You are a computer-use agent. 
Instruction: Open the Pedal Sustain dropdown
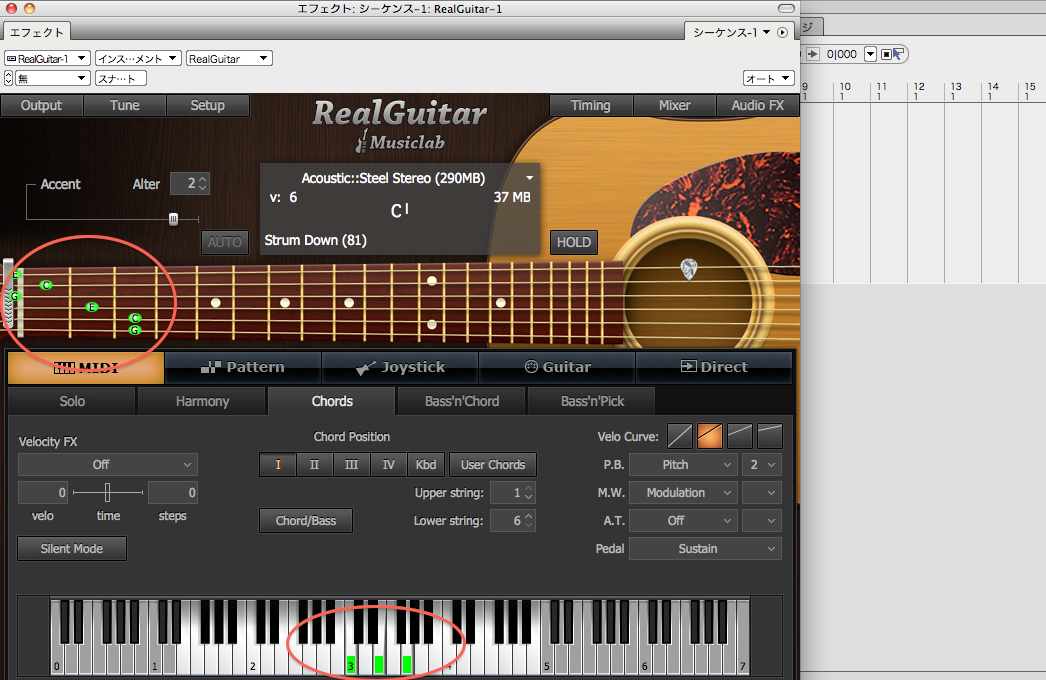pos(705,549)
